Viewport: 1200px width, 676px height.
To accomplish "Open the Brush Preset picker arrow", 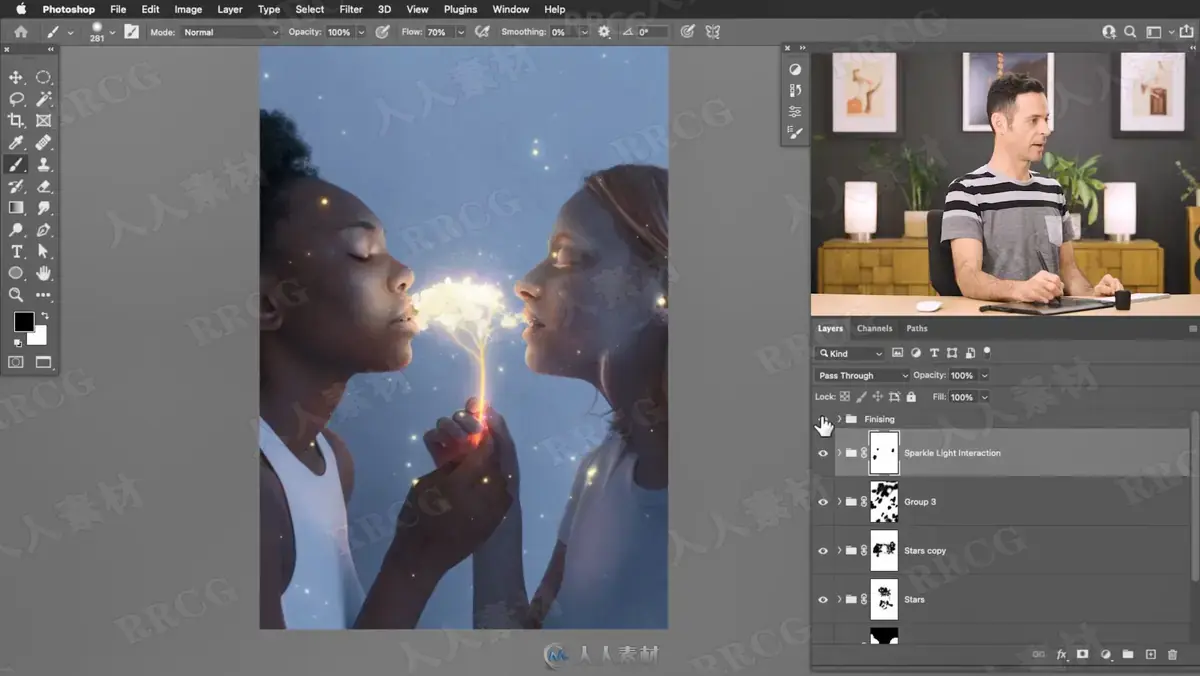I will pyautogui.click(x=112, y=32).
